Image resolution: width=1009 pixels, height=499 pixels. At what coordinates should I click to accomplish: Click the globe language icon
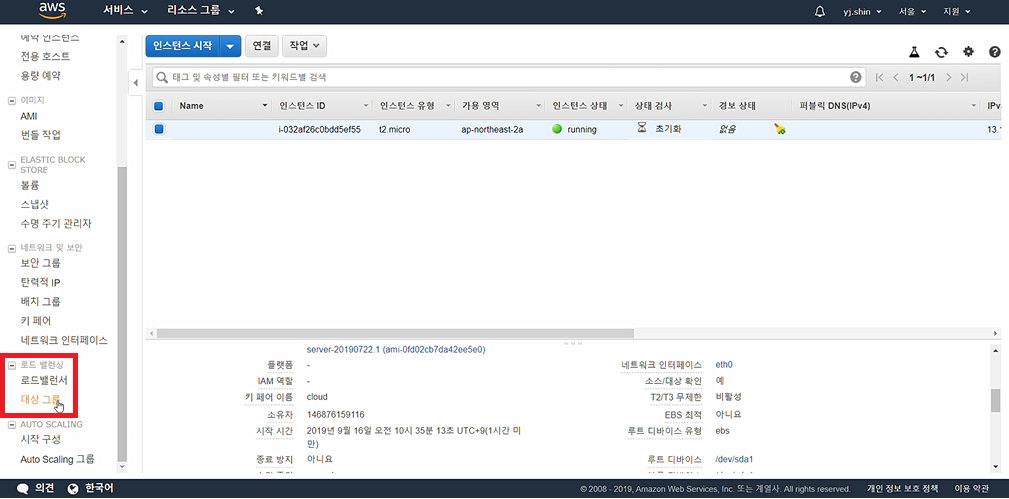coord(73,488)
